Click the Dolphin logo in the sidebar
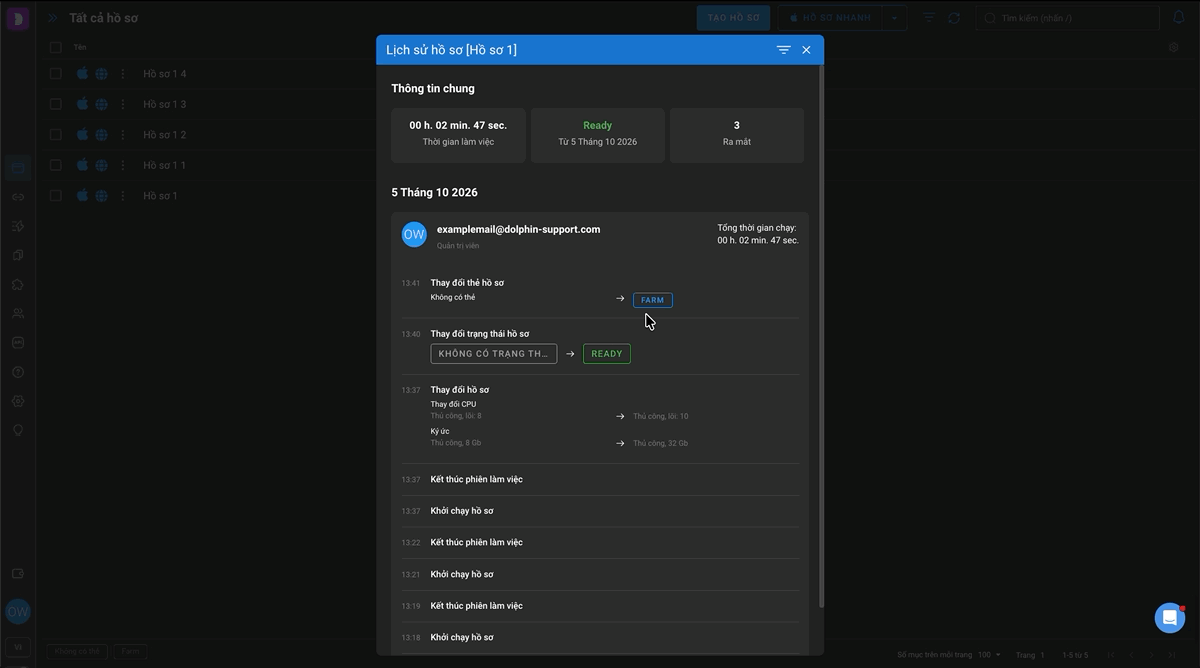 18,18
